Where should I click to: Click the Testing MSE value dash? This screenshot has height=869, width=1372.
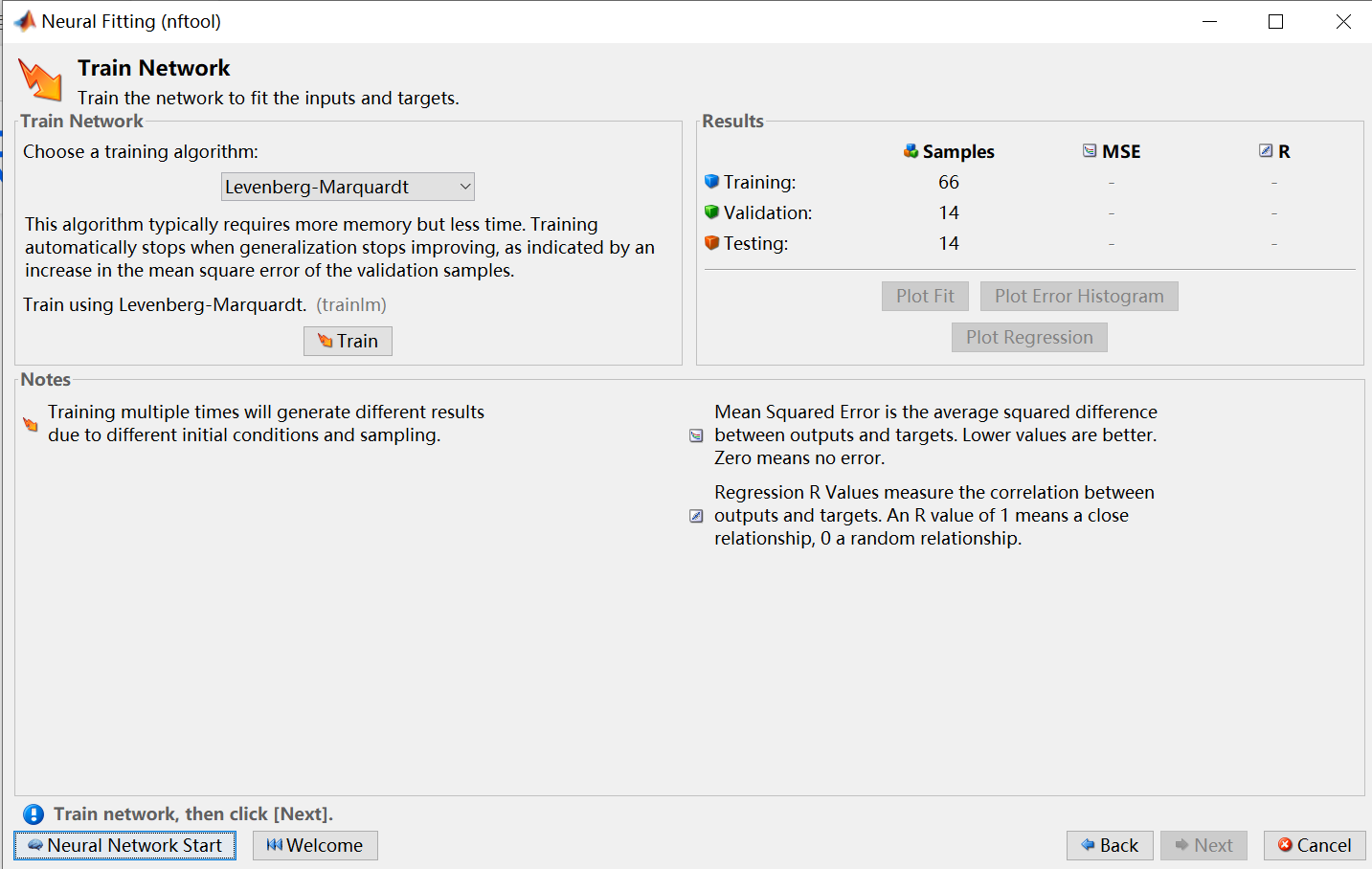coord(1112,244)
